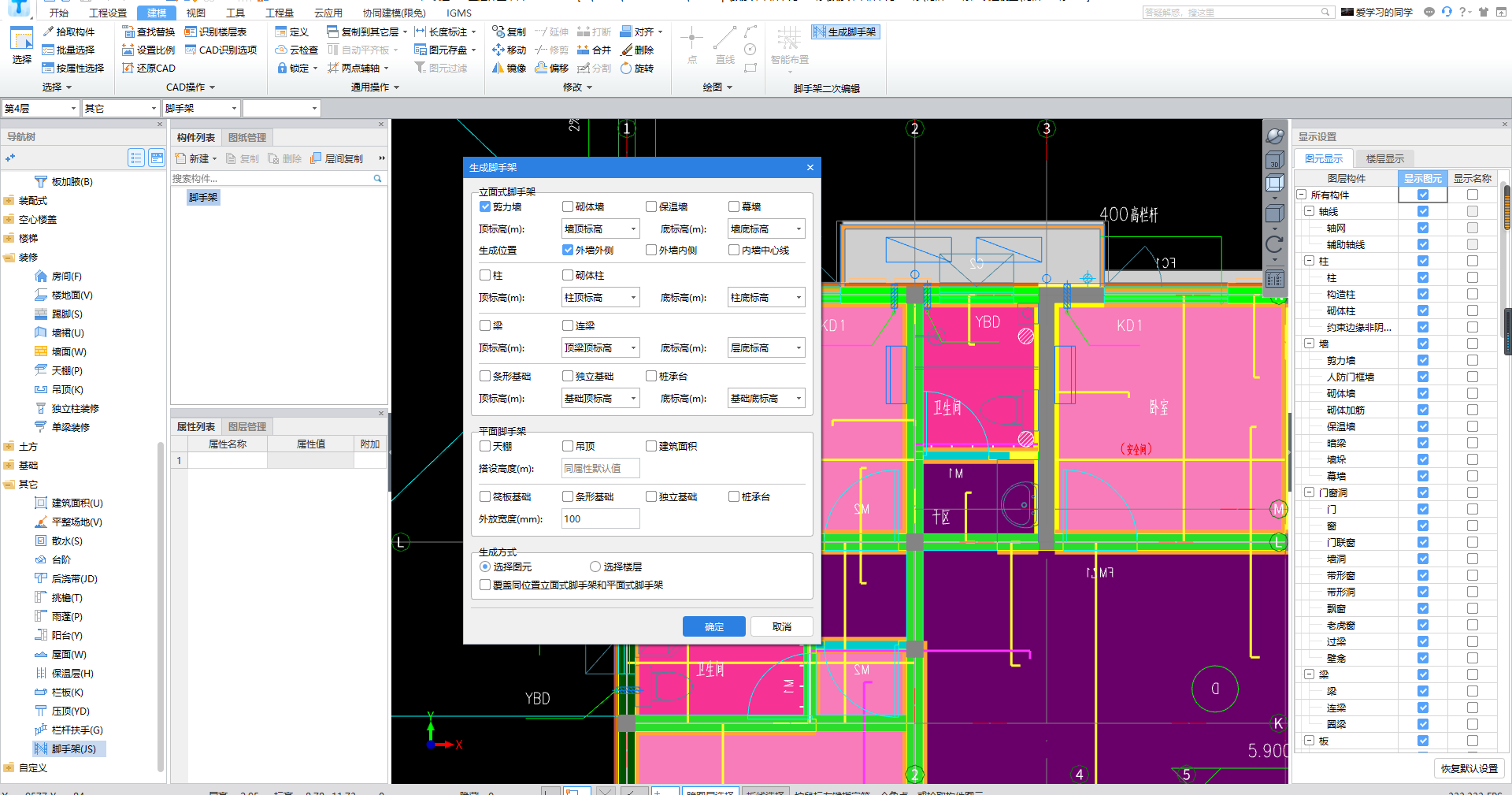Switch navigation tree to list view icon

pyautogui.click(x=136, y=158)
